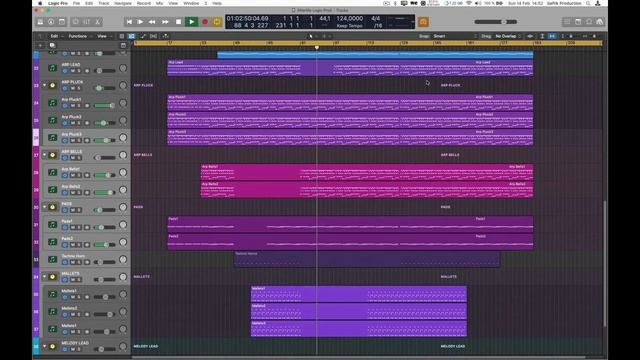Screen dimensions: 640x360
Task: Click the Mallets1 track instrument icon
Action: [52, 294]
